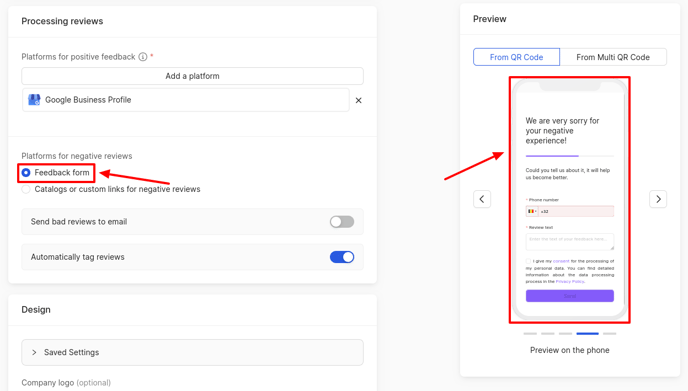Jump to the first preview page indicator
Screen dimensions: 688x391
[x=530, y=334]
